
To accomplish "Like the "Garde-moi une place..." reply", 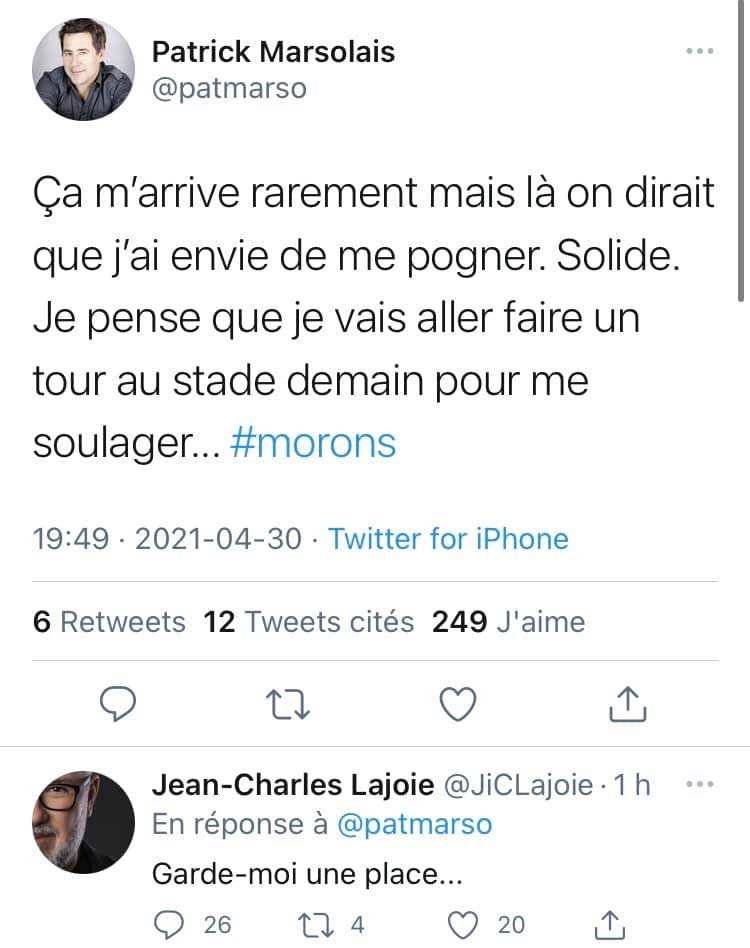I will point(463,924).
